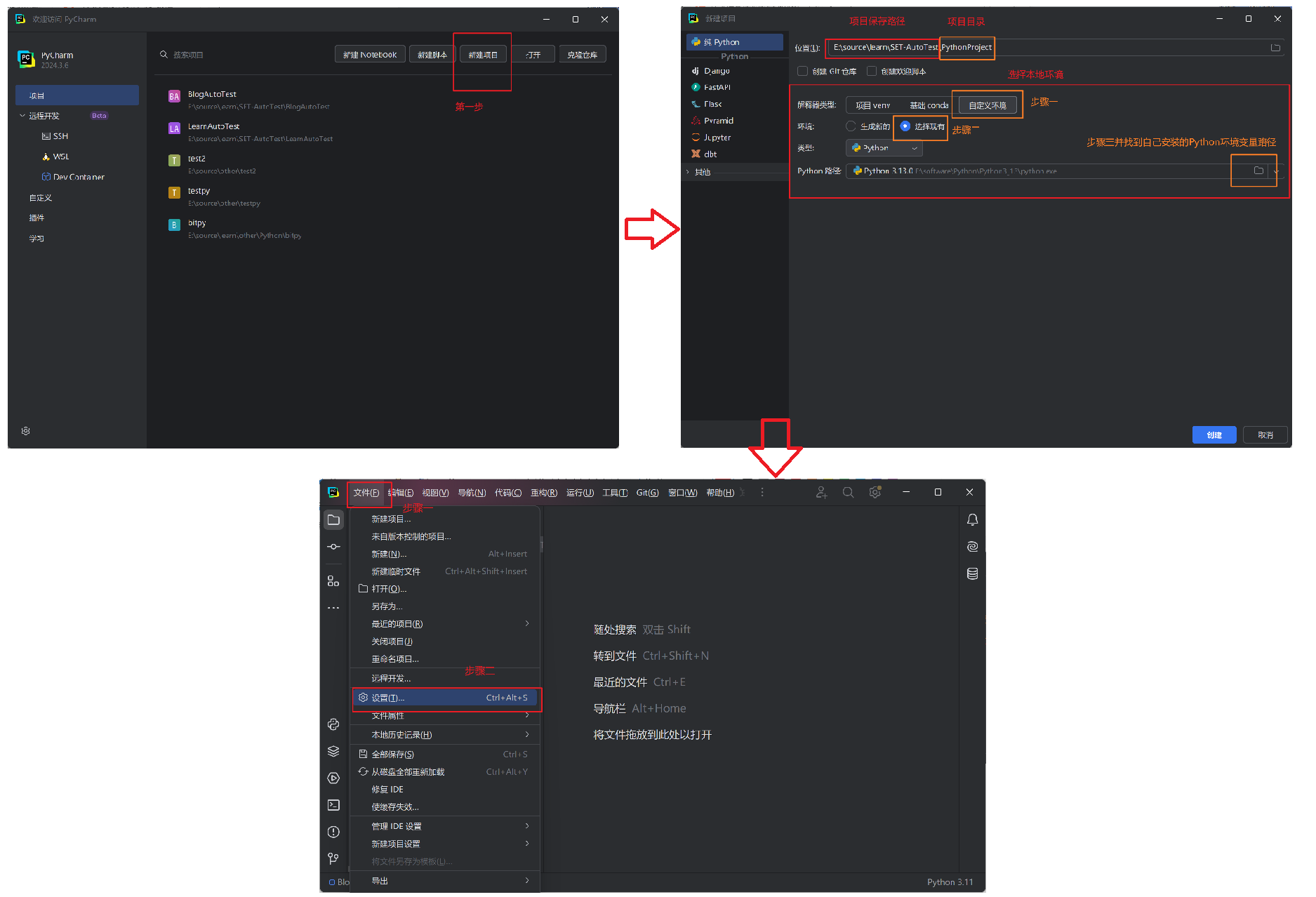Screen dimensions: 1316x897
Task: Open the Git branch tool window icon
Action: click(333, 858)
